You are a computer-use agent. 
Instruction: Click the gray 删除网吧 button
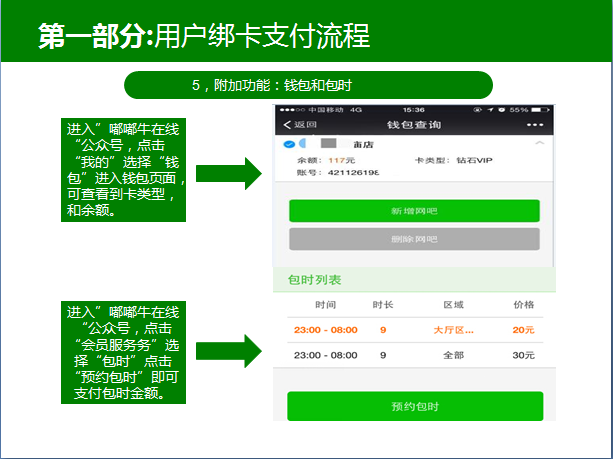click(414, 239)
